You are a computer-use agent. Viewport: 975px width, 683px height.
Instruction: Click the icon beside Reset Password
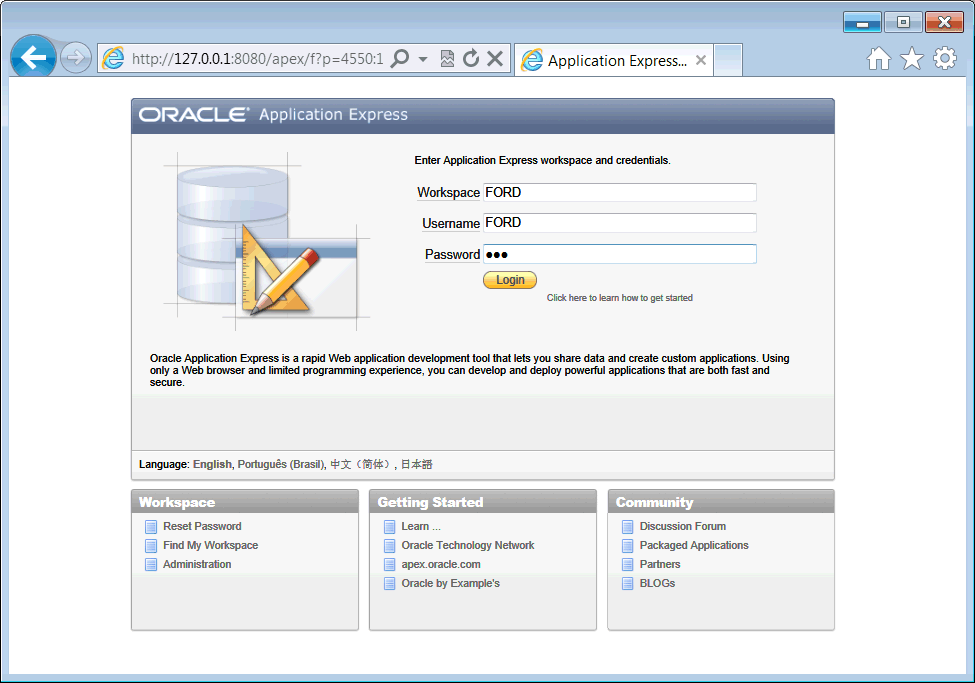point(151,527)
